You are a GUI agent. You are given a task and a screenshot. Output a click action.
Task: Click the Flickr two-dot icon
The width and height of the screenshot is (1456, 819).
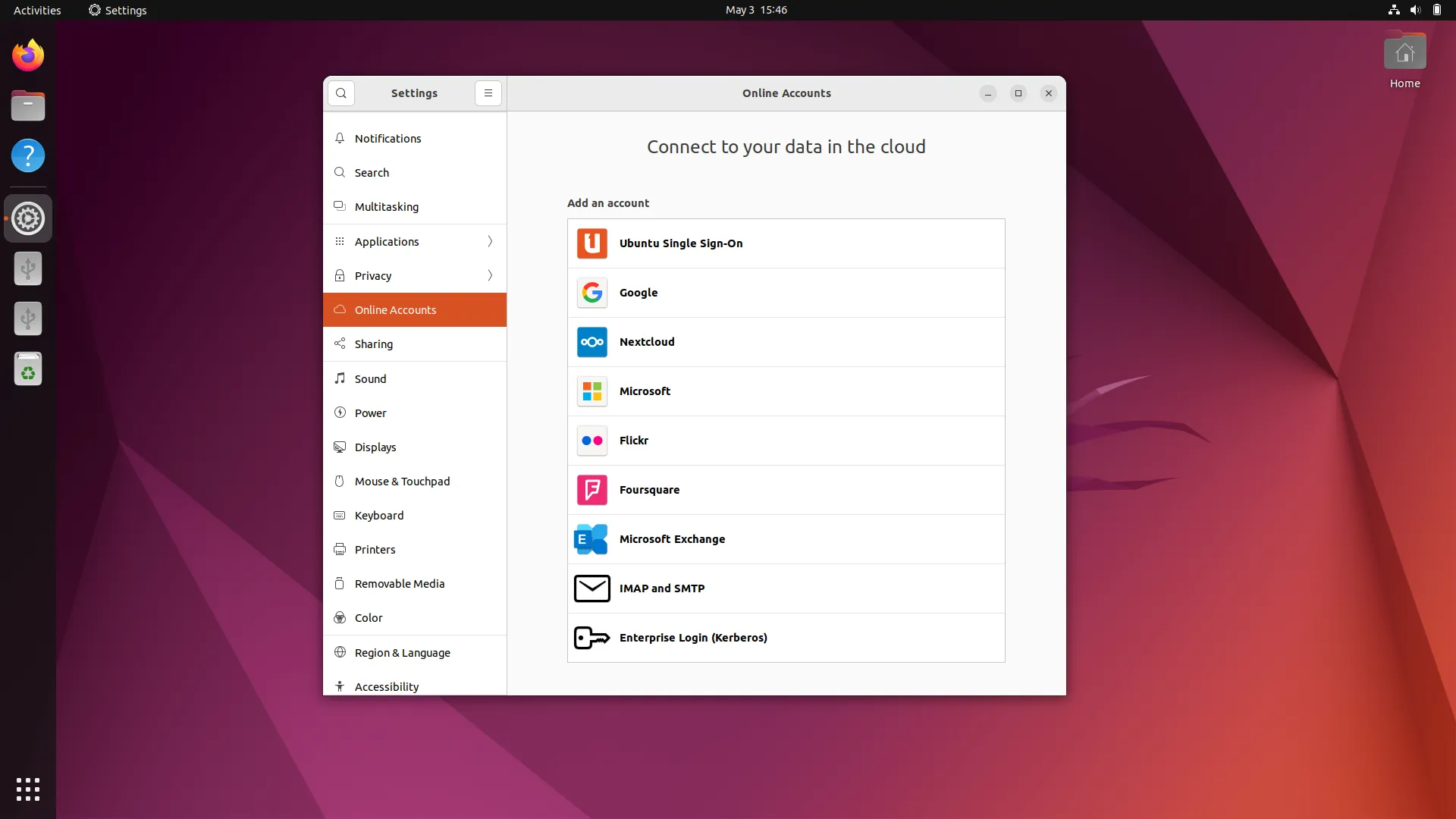pos(591,441)
